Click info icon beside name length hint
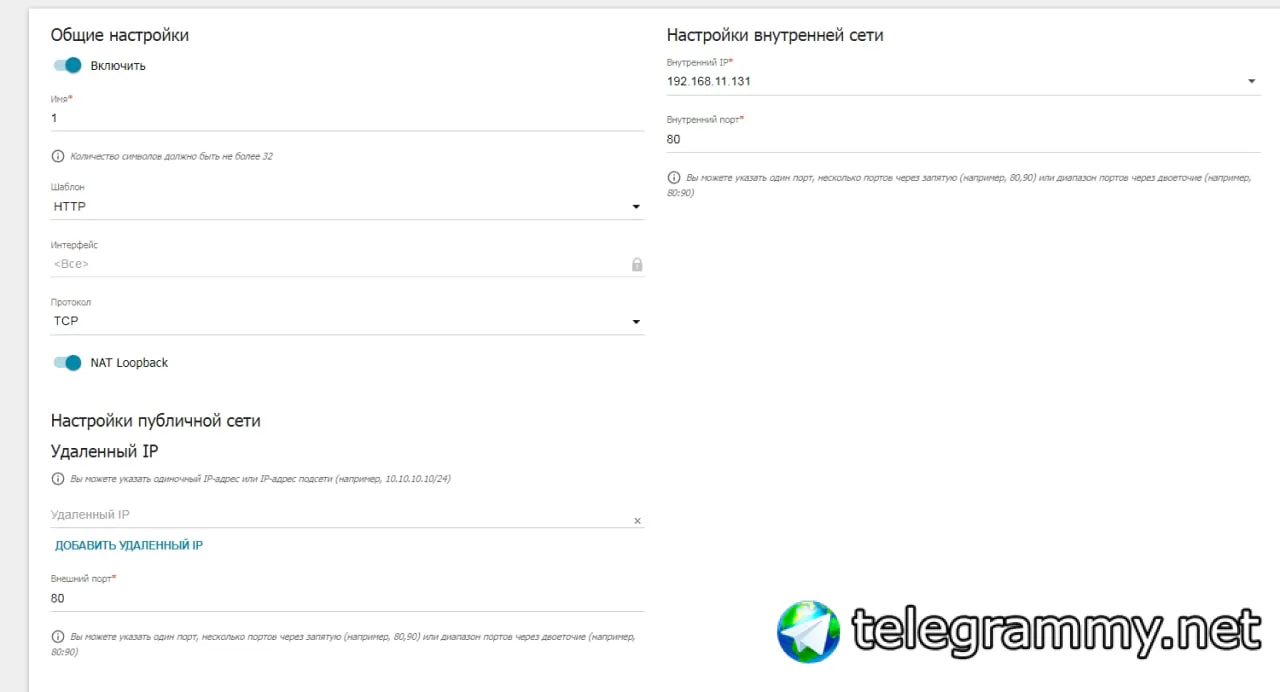 (58, 156)
